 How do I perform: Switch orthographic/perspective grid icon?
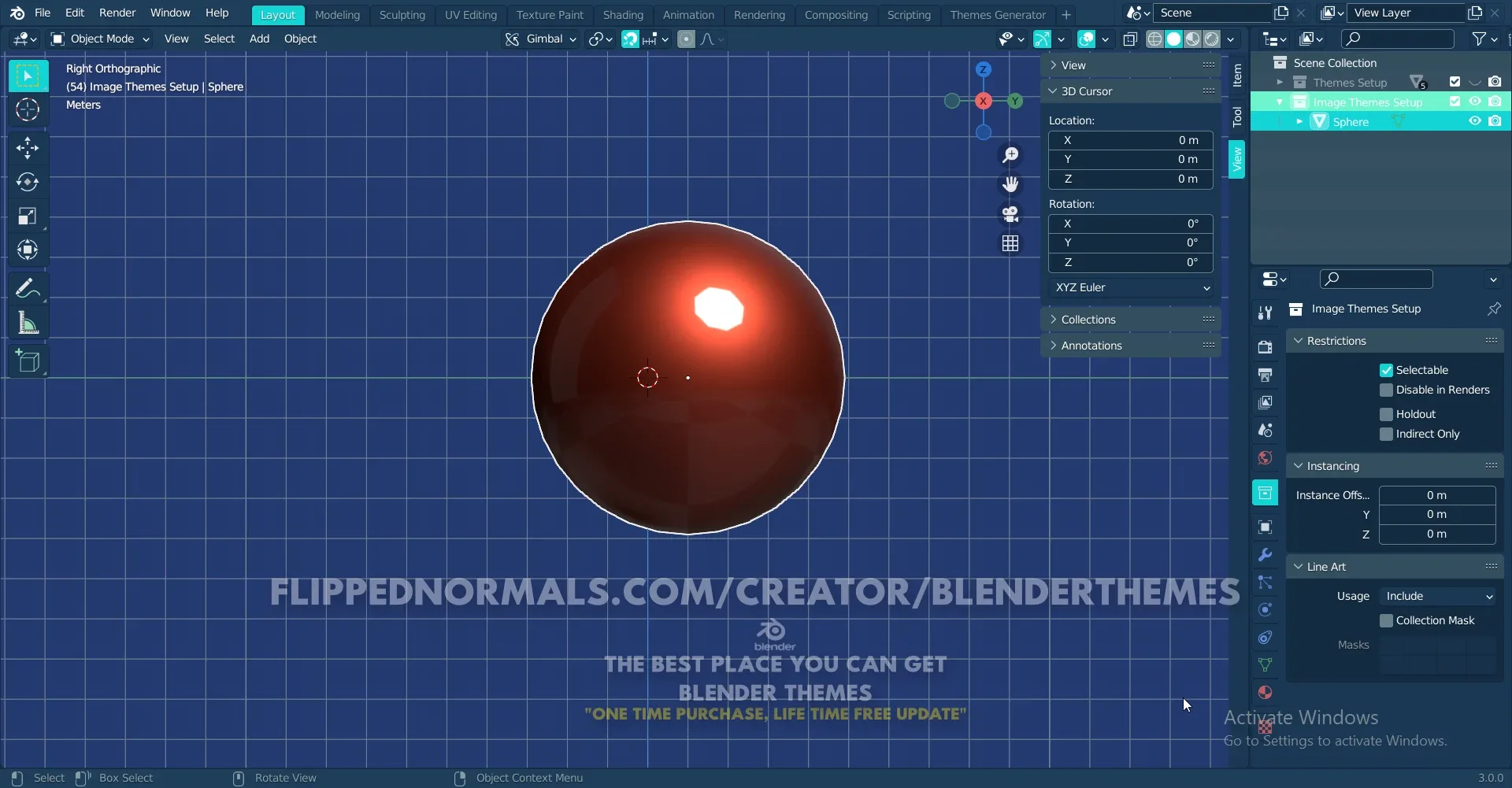(x=1010, y=243)
